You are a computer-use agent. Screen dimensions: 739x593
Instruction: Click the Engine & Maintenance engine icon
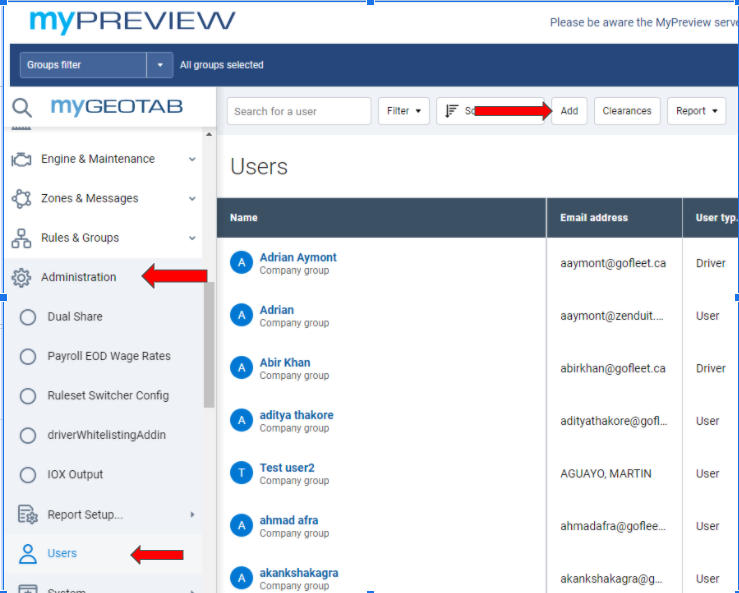(21, 159)
